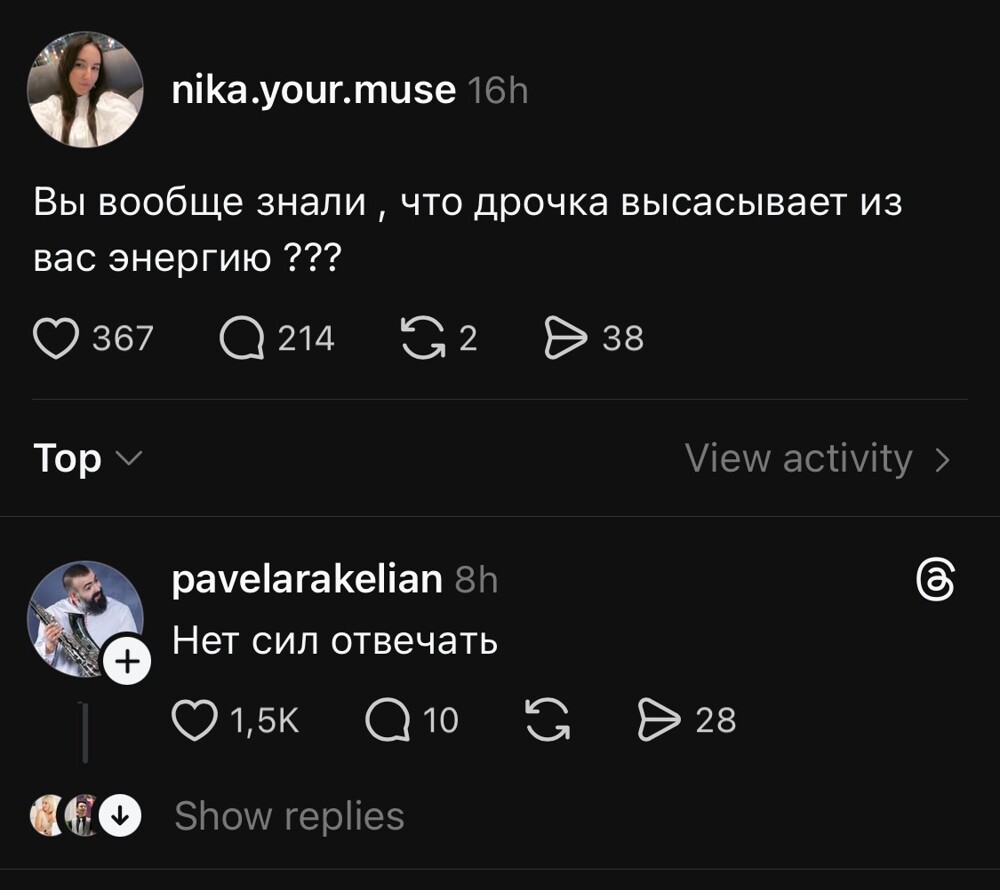Share pavelarakelian's reply via the send icon
The image size is (1000, 890).
coord(659,720)
